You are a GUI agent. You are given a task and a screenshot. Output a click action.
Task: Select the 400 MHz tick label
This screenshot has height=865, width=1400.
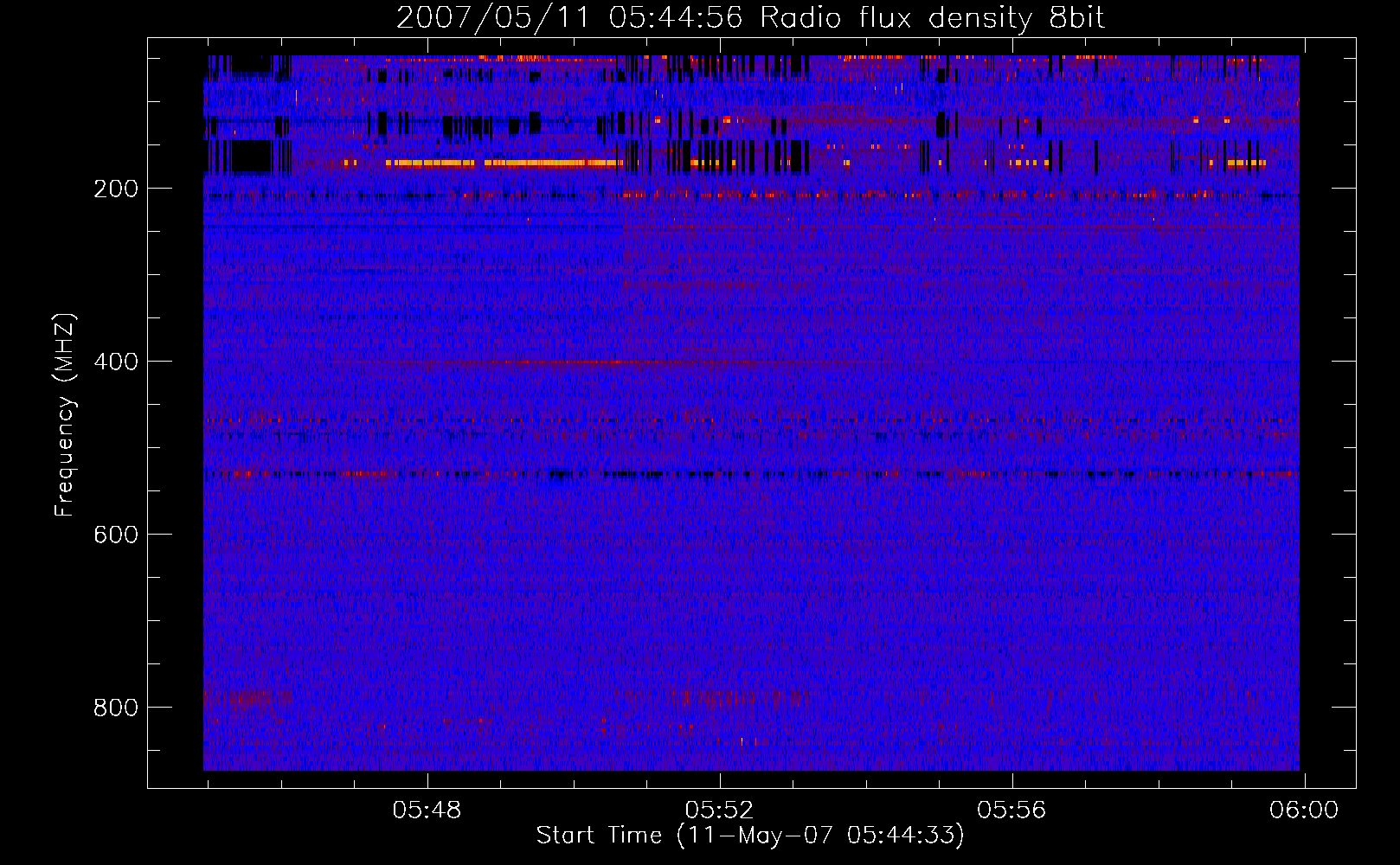click(116, 362)
